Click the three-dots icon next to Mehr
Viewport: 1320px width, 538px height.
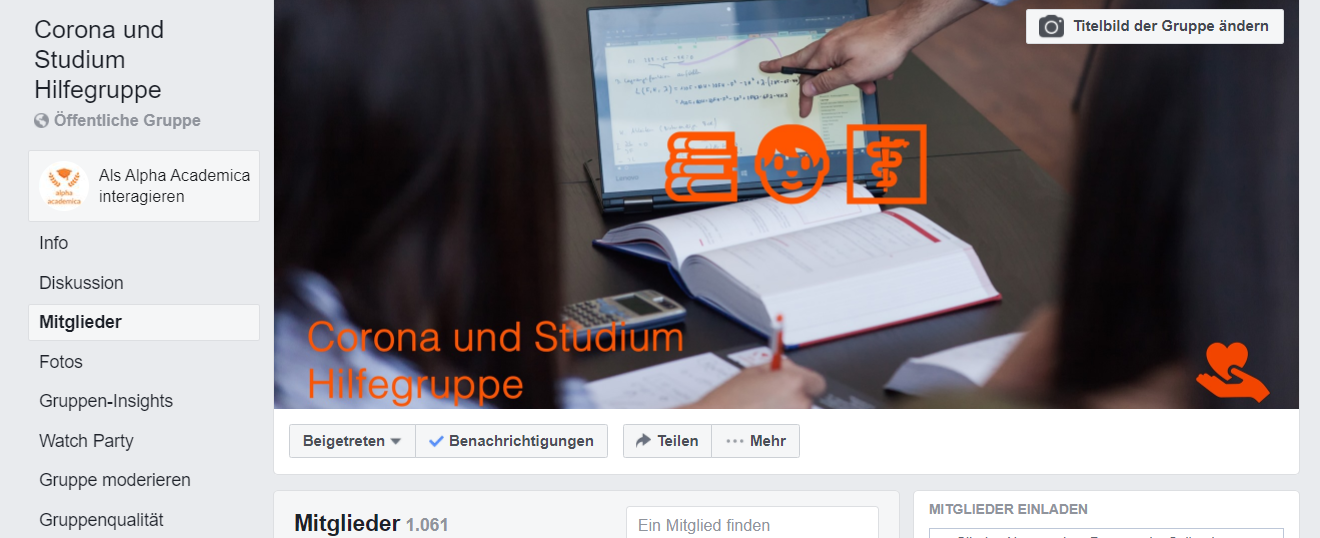735,441
